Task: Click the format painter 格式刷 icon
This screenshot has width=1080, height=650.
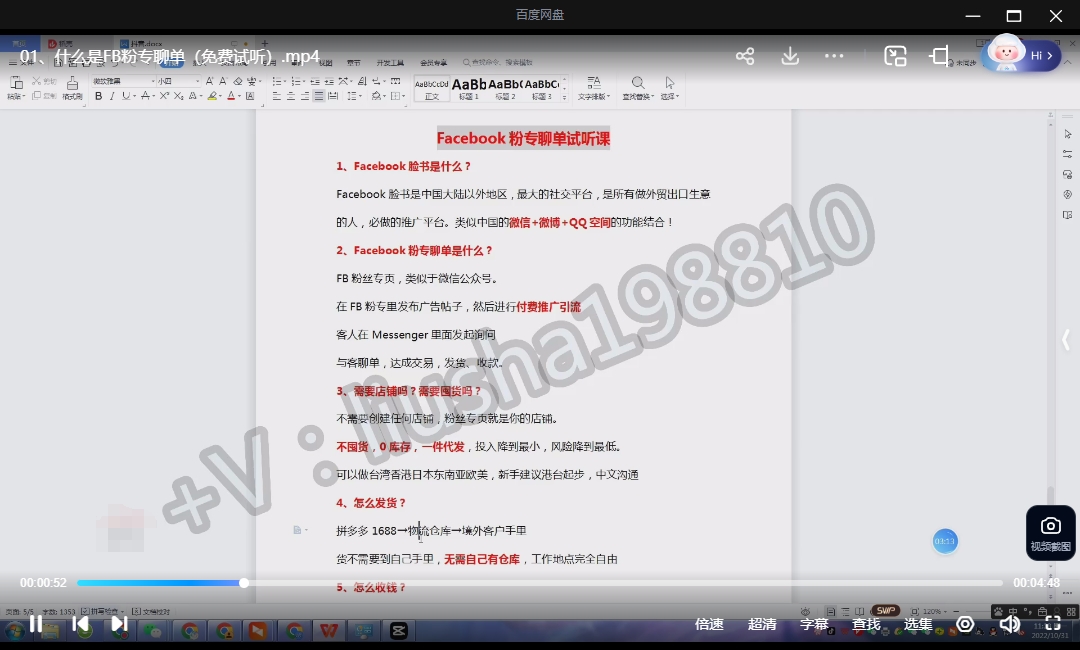Action: click(x=72, y=88)
